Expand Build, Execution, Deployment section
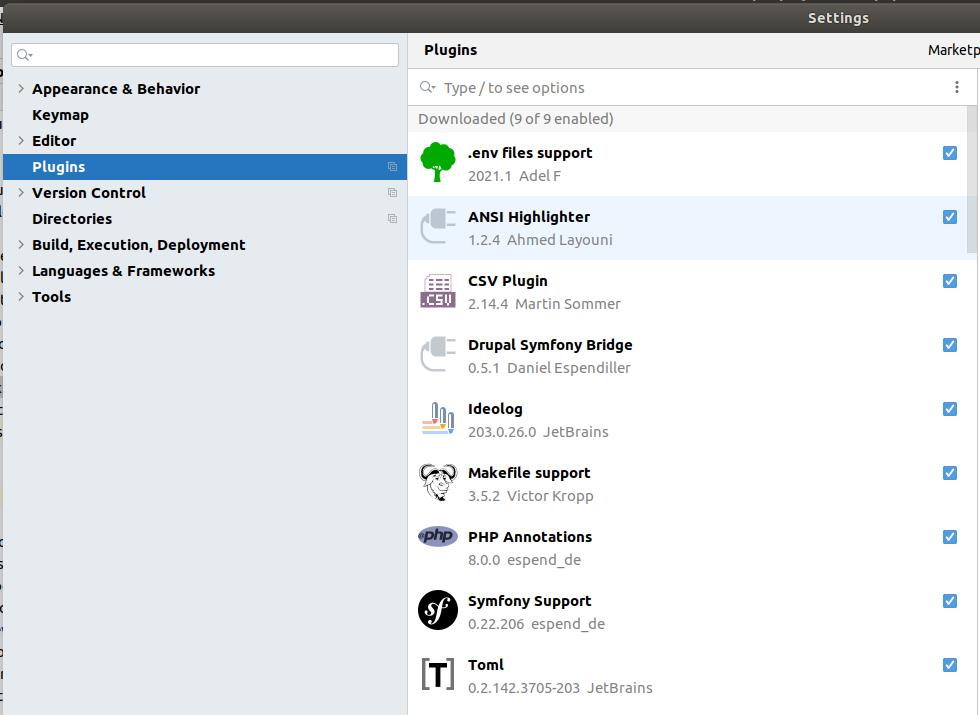980x715 pixels. [x=21, y=244]
